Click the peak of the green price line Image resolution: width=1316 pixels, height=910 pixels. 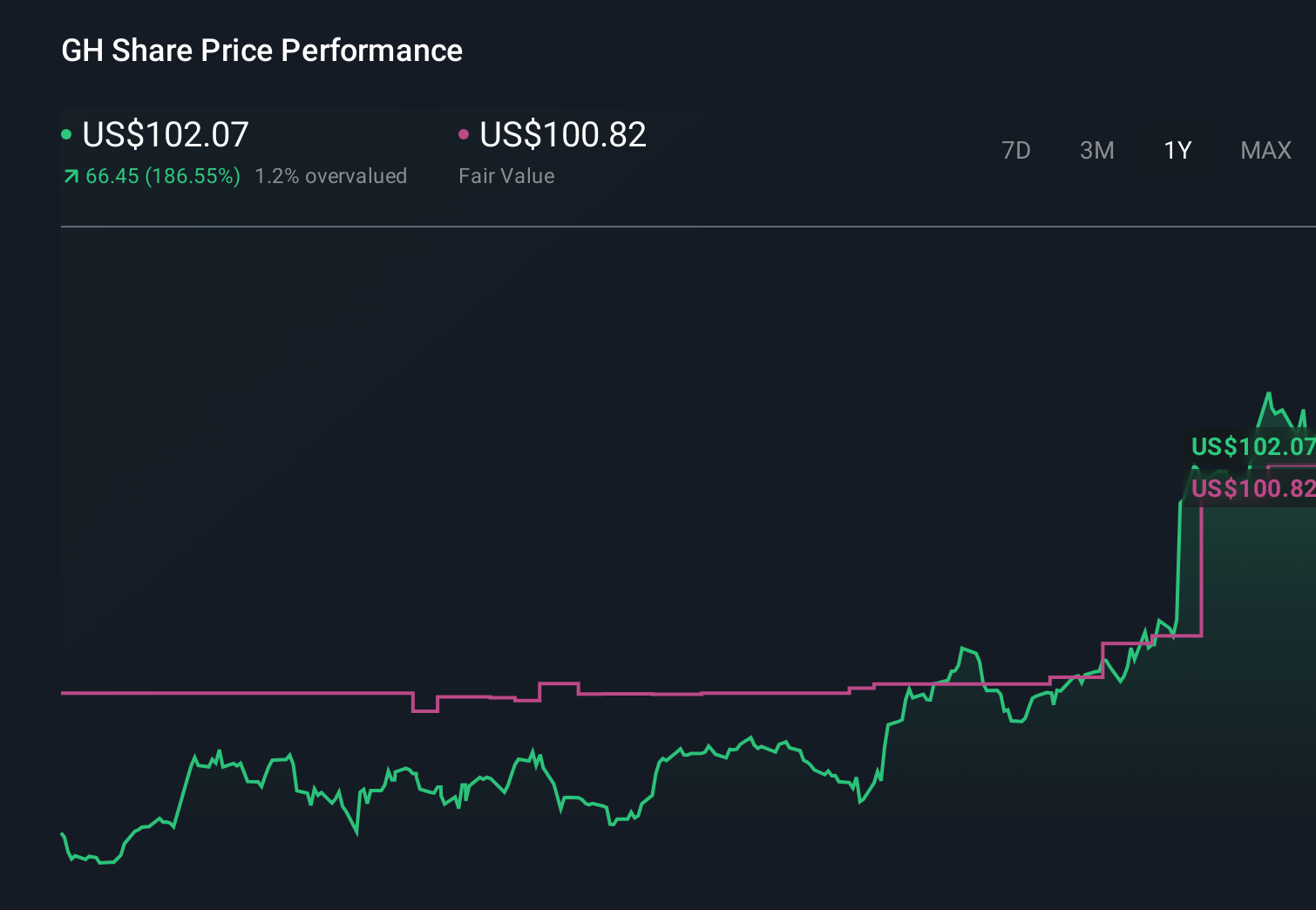pyautogui.click(x=1271, y=394)
